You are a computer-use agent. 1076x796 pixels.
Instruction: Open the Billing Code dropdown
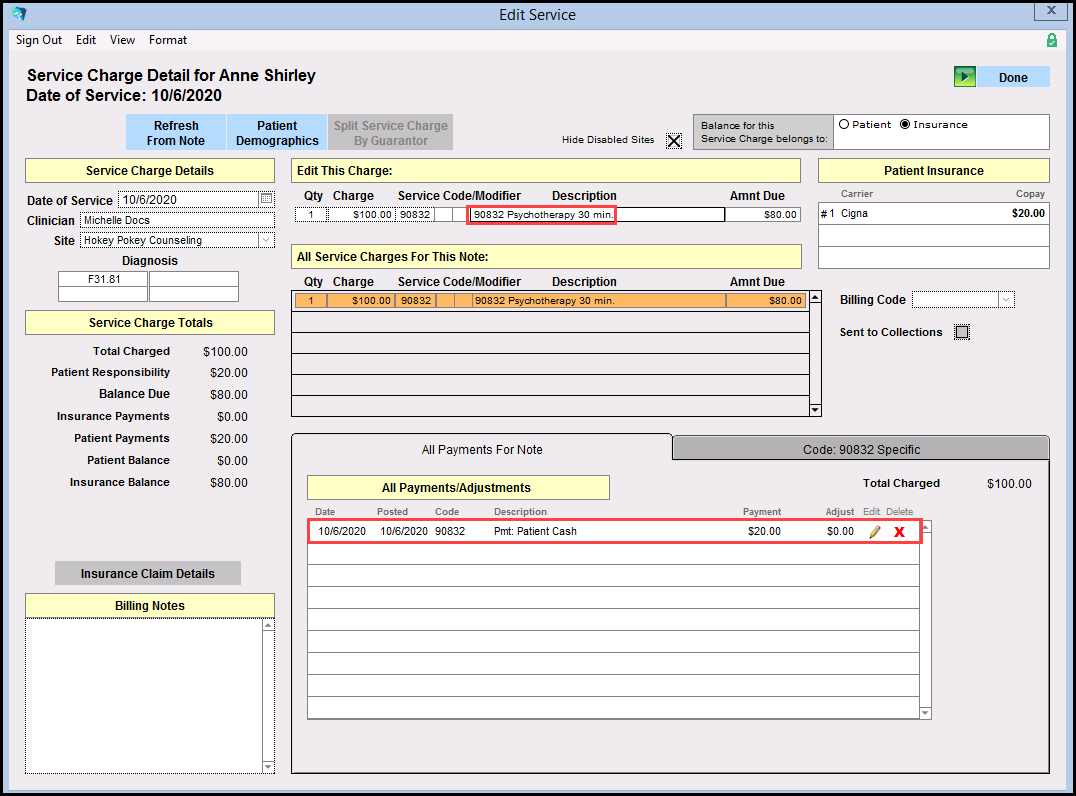pyautogui.click(x=1006, y=300)
